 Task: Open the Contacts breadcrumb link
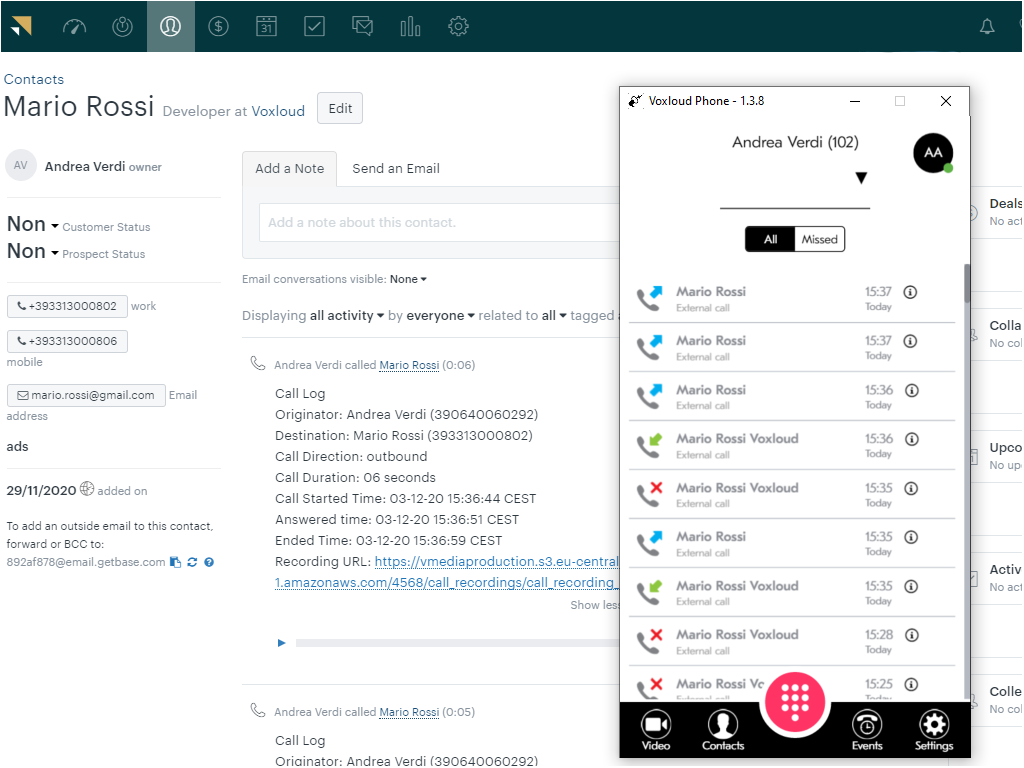[x=34, y=79]
